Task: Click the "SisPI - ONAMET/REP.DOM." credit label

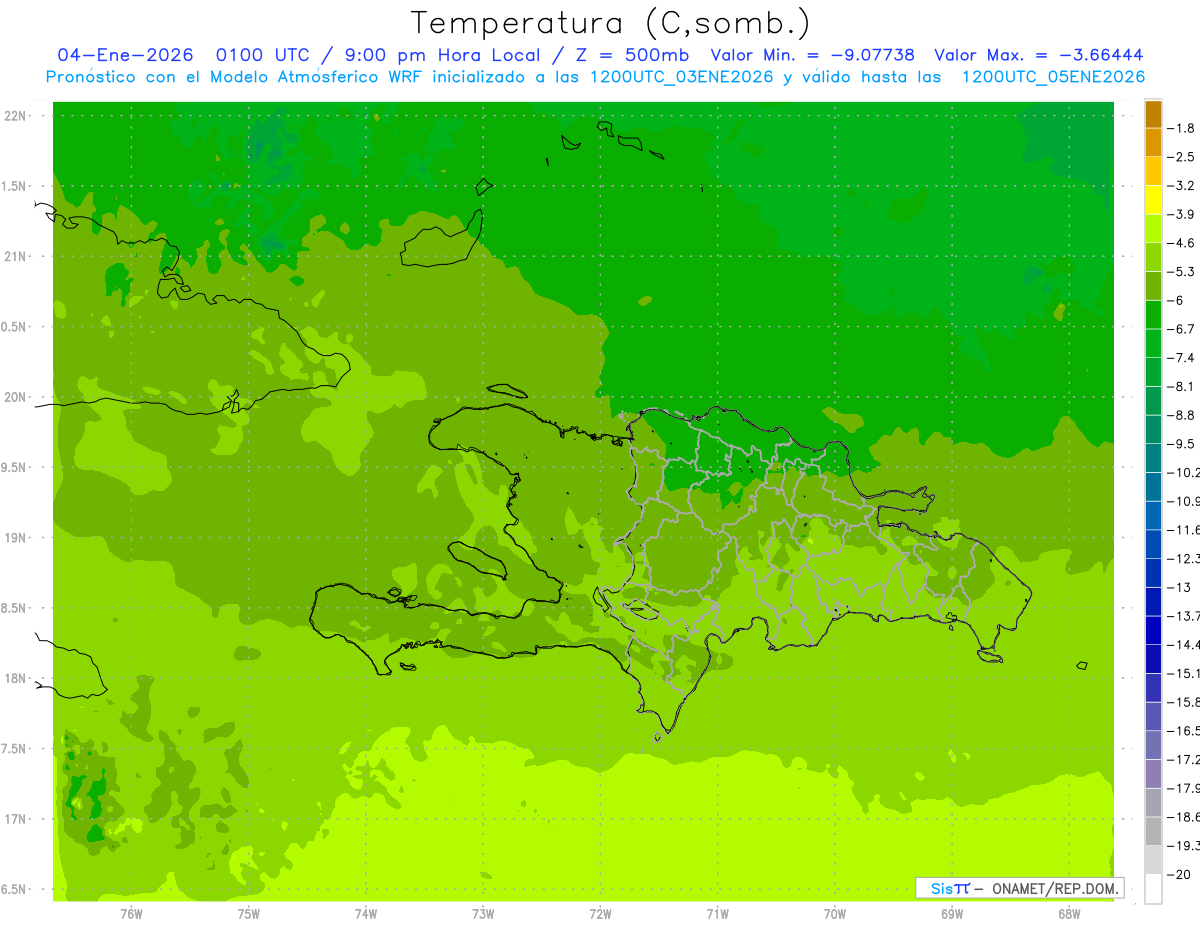Action: tap(1020, 887)
